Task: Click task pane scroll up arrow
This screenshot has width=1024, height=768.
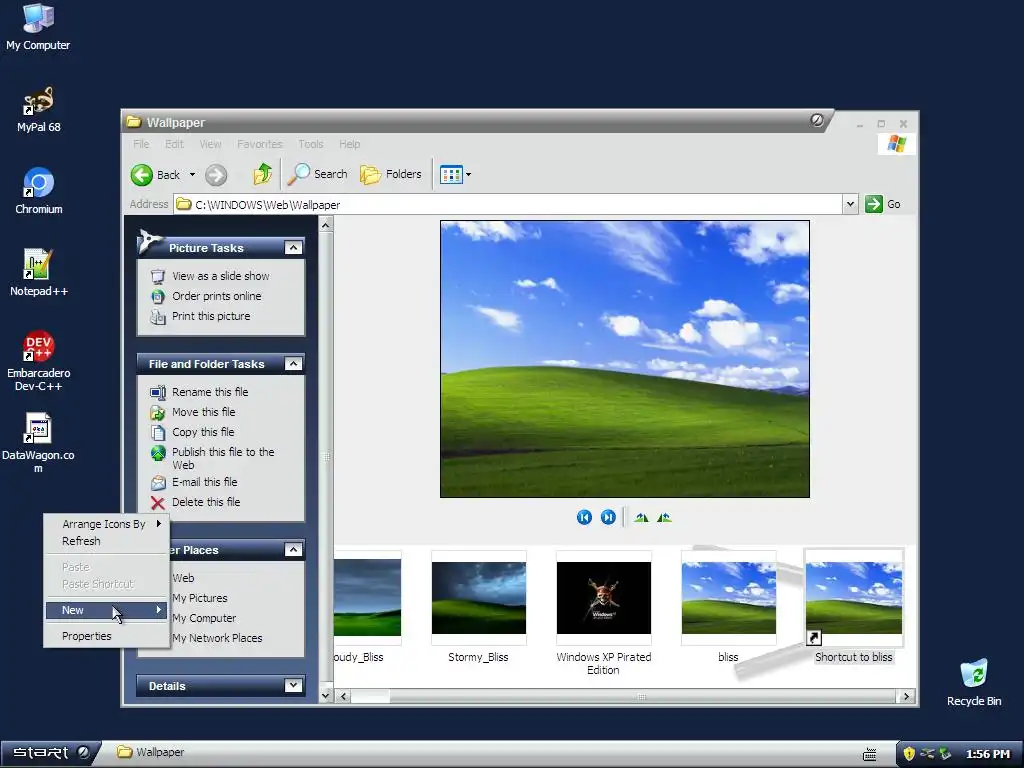Action: click(326, 225)
